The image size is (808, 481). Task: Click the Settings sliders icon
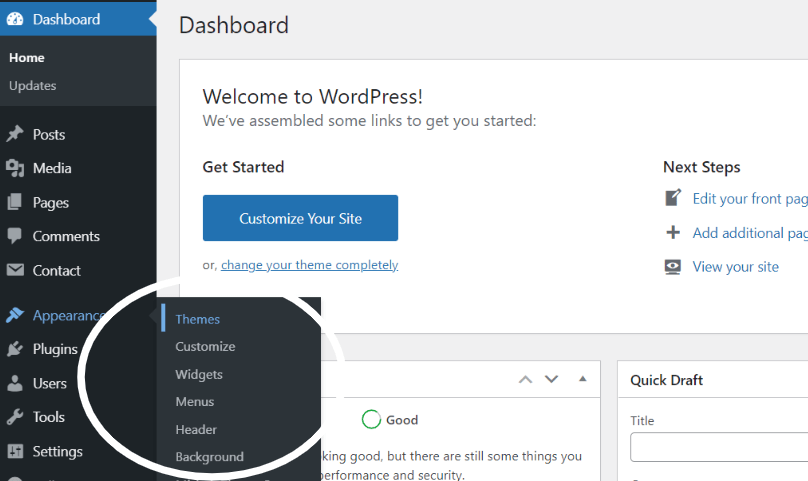(x=15, y=451)
